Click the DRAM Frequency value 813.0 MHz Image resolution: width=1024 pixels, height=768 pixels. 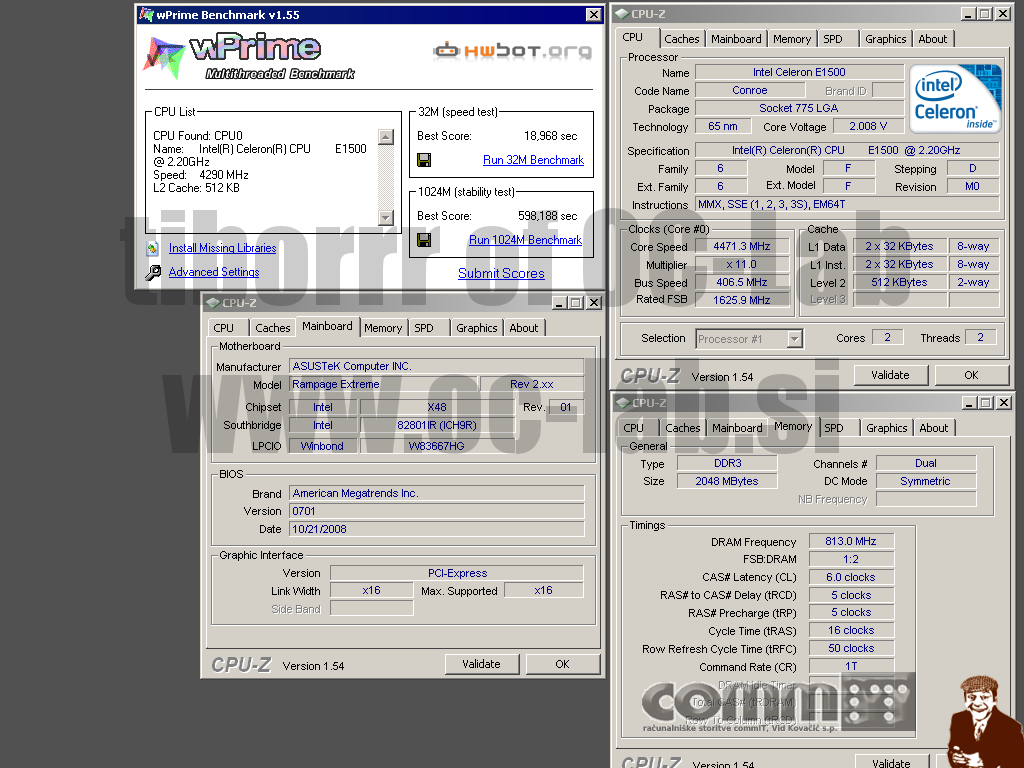coord(851,541)
